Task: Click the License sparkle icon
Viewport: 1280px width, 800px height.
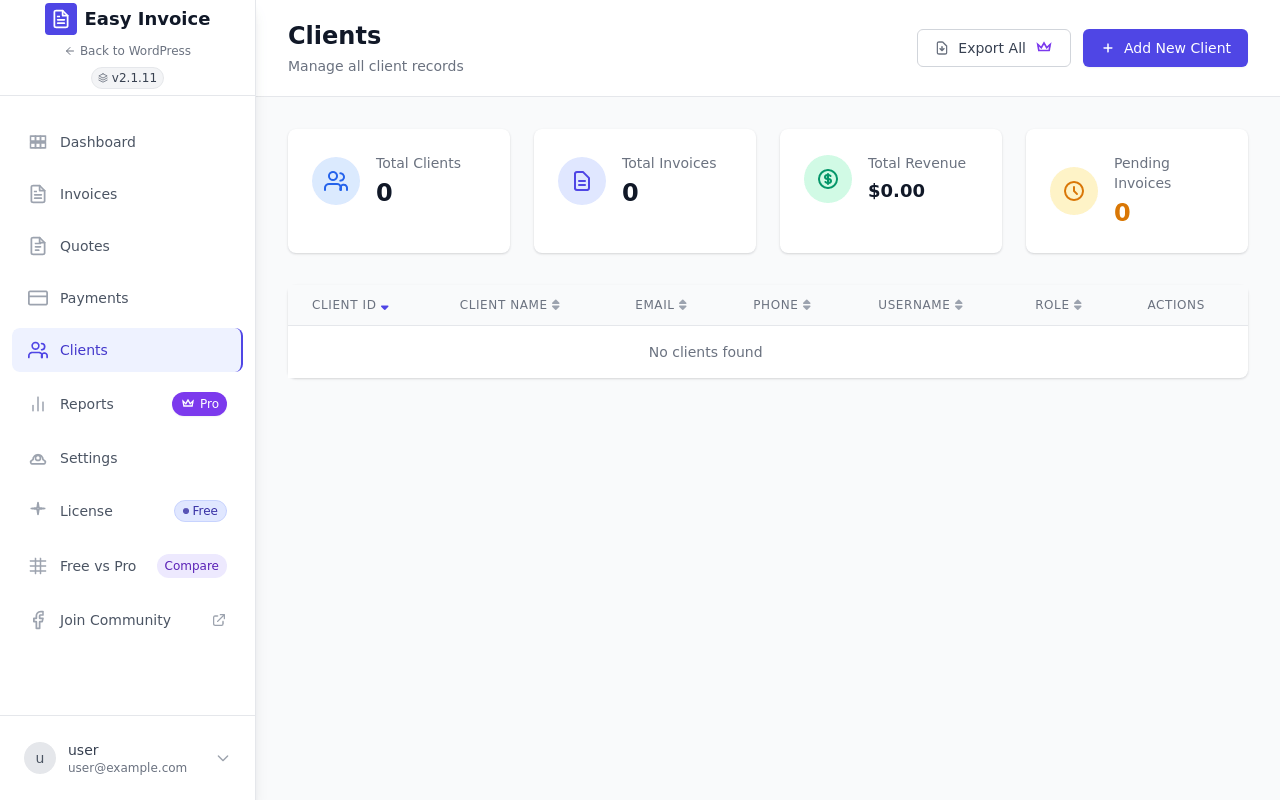Action: [38, 508]
